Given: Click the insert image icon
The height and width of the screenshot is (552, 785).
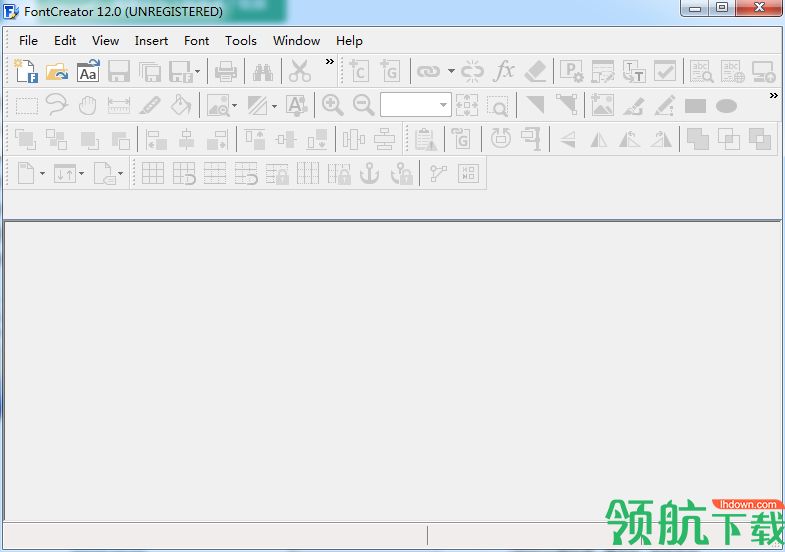Looking at the screenshot, I should 602,105.
